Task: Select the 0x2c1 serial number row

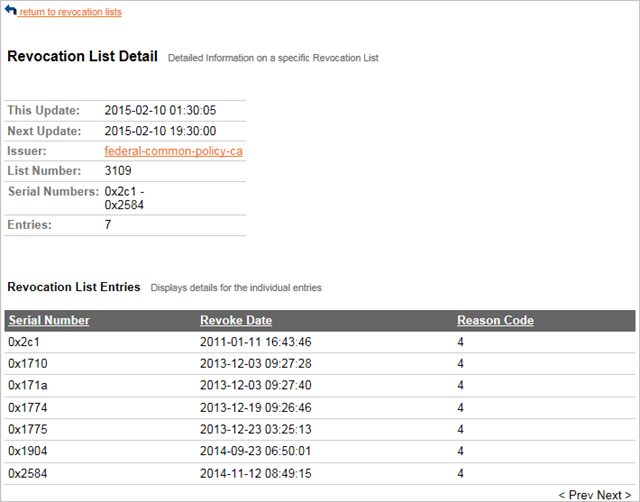Action: (x=24, y=342)
